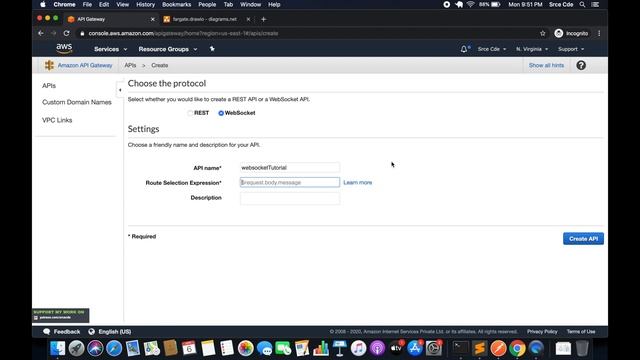Open Photos from the dock
This screenshot has height=360, width=640.
[246, 348]
